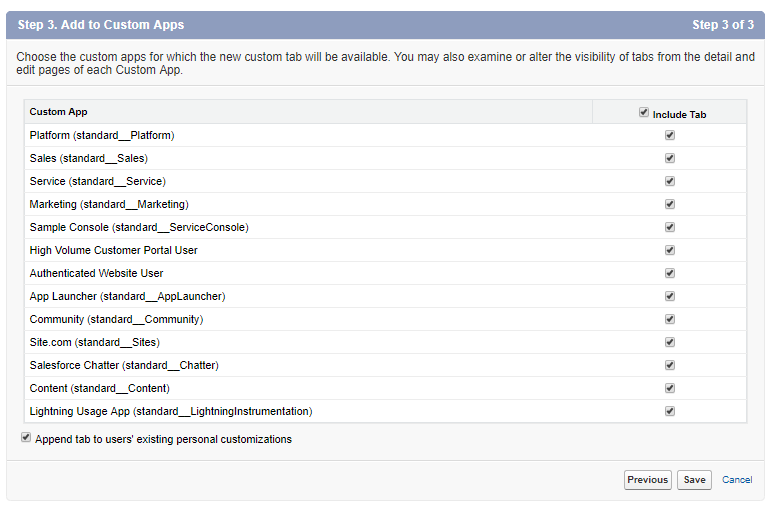The image size is (772, 507).
Task: Click the Custom App column header
Action: click(59, 112)
